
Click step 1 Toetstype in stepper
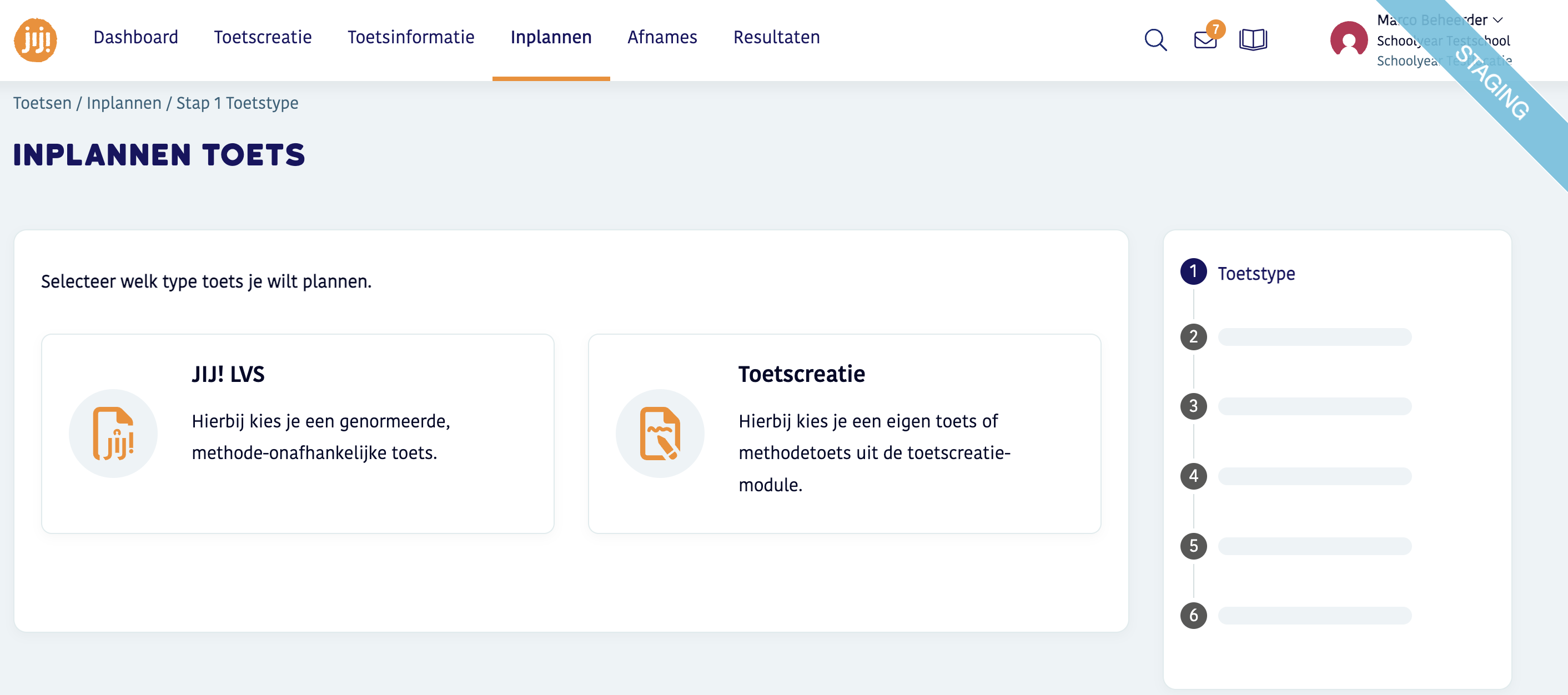(1255, 273)
